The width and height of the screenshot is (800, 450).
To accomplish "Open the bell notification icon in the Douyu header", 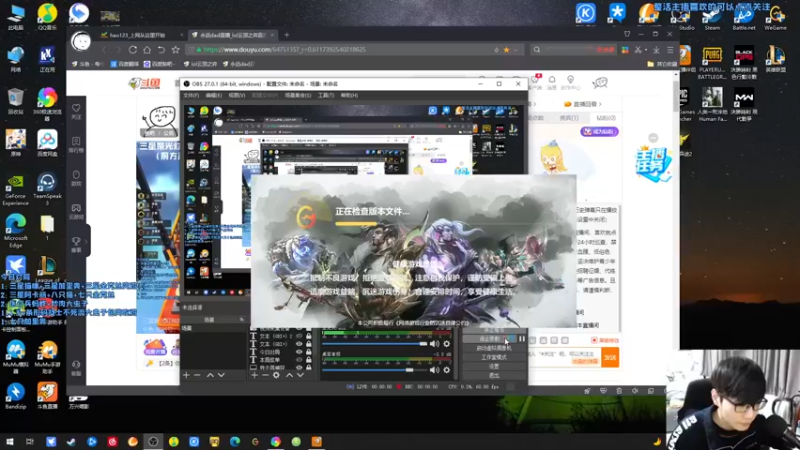I will [x=552, y=80].
